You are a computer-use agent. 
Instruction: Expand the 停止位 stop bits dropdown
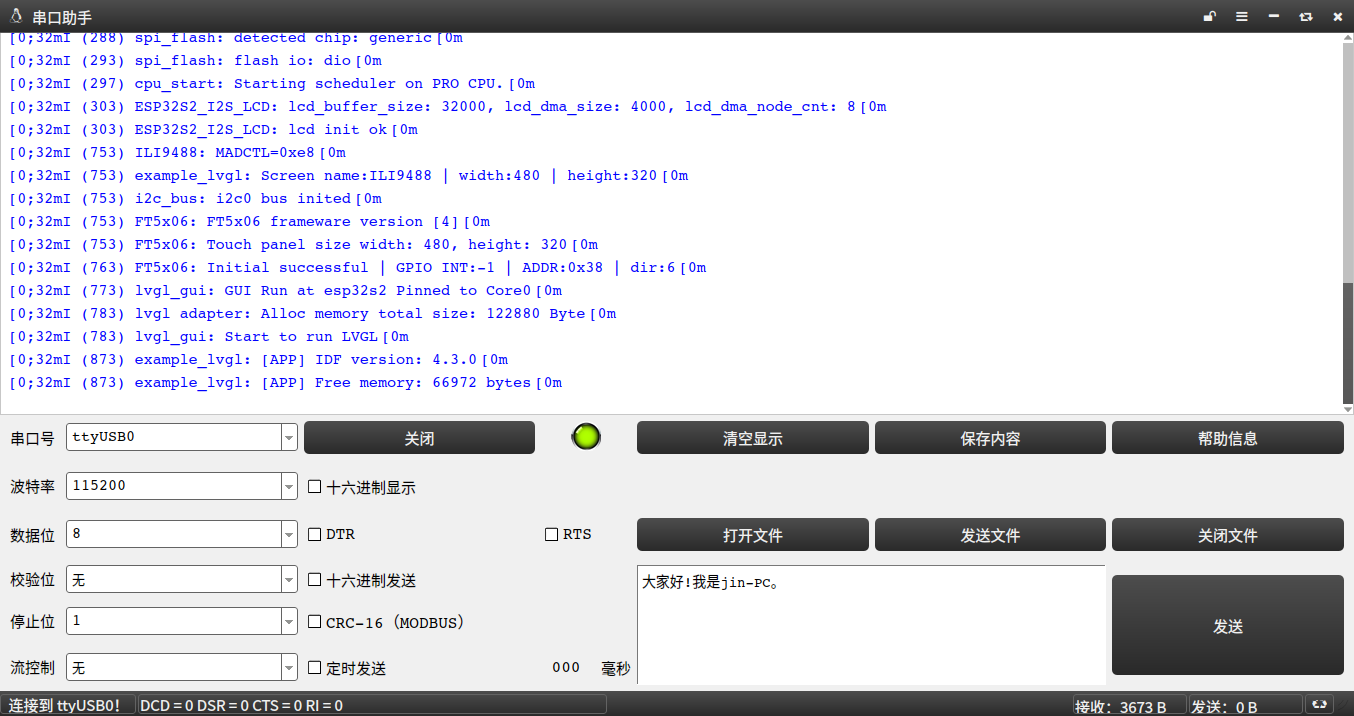(x=288, y=621)
